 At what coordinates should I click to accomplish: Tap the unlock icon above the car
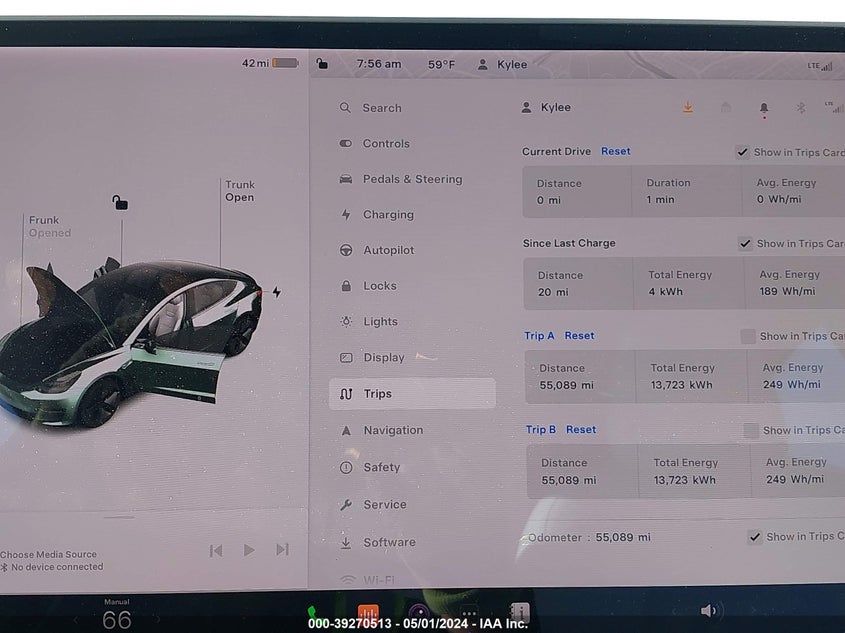pyautogui.click(x=120, y=203)
